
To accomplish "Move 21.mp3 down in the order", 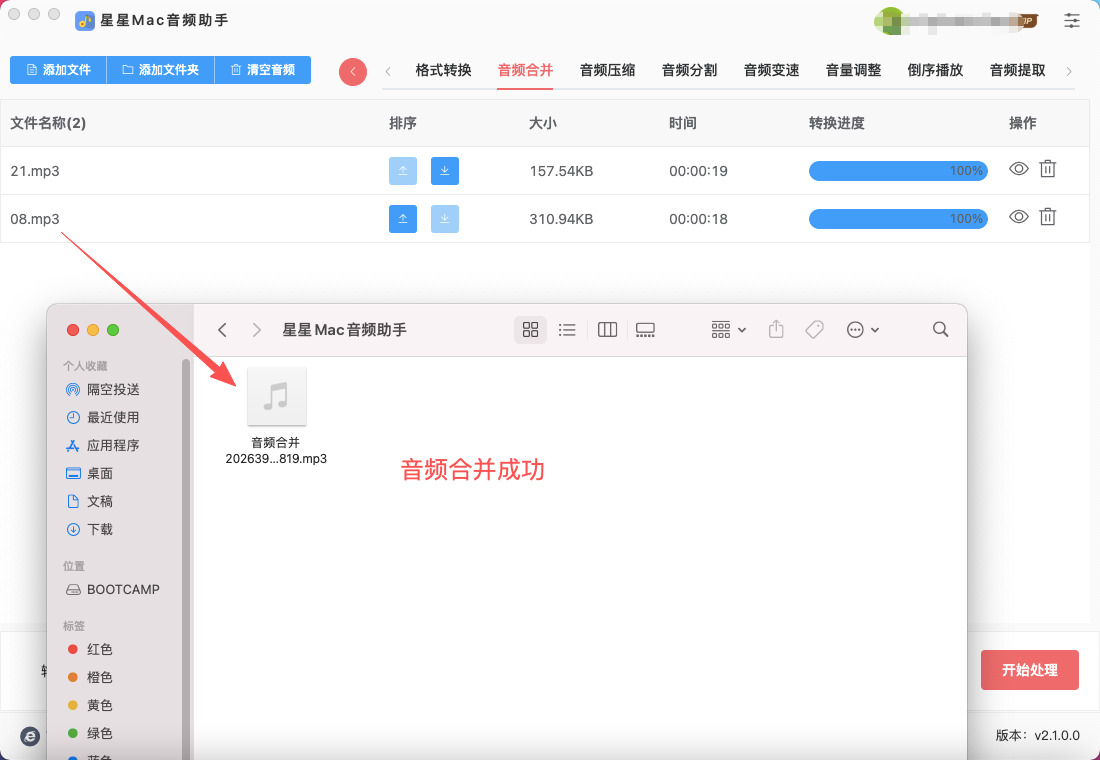I will click(445, 171).
